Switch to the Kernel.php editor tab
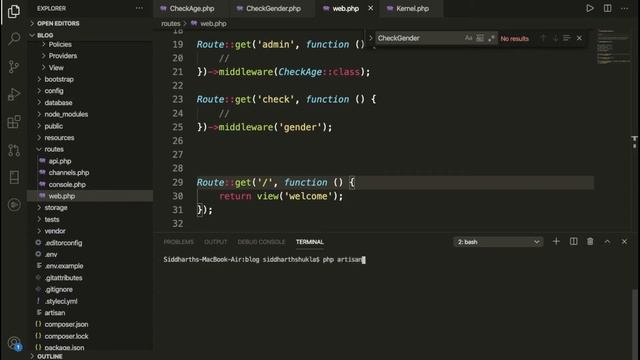Image resolution: width=640 pixels, height=360 pixels. tap(412, 8)
